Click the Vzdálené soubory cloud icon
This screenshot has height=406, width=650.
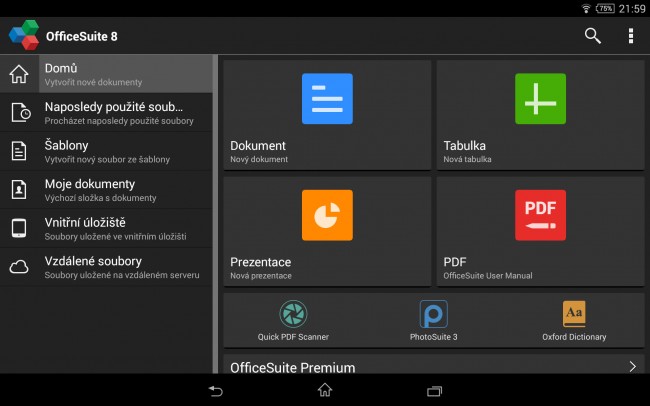click(x=19, y=267)
